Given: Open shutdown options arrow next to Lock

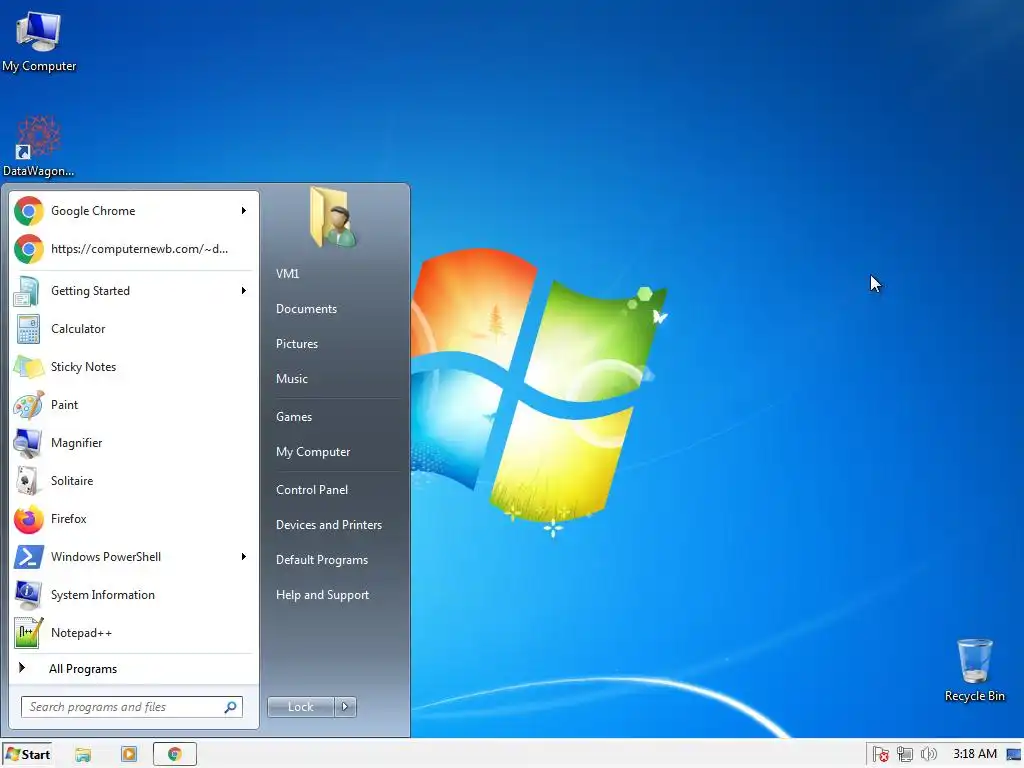Looking at the screenshot, I should tap(345, 707).
